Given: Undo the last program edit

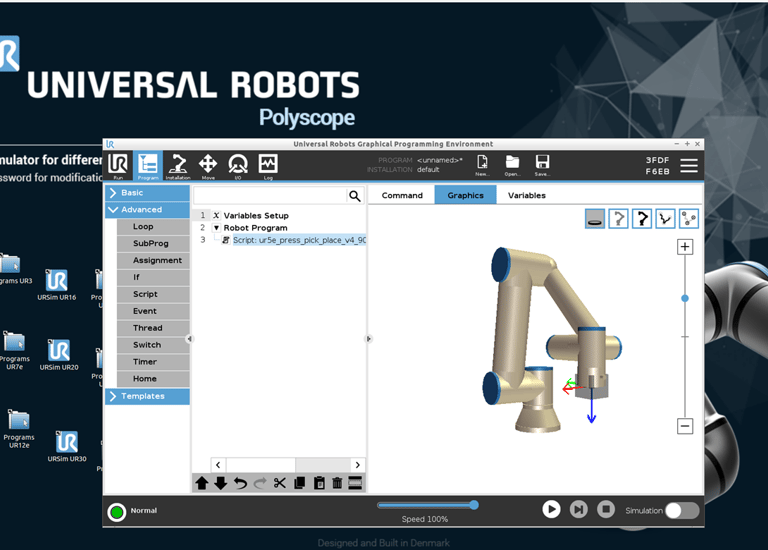Looking at the screenshot, I should 240,483.
